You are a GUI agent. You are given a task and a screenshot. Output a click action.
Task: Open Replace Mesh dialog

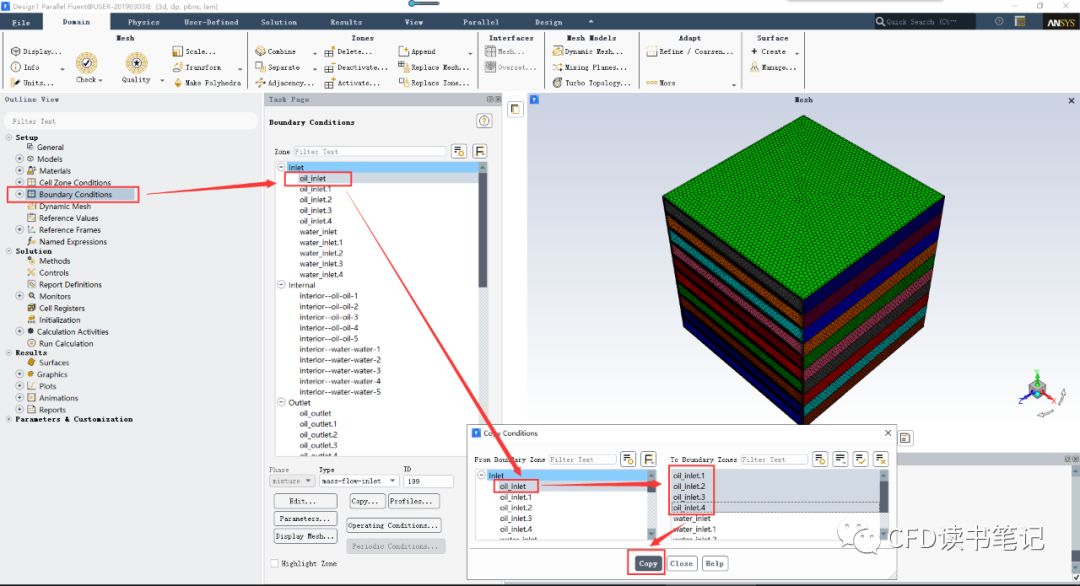tap(434, 67)
